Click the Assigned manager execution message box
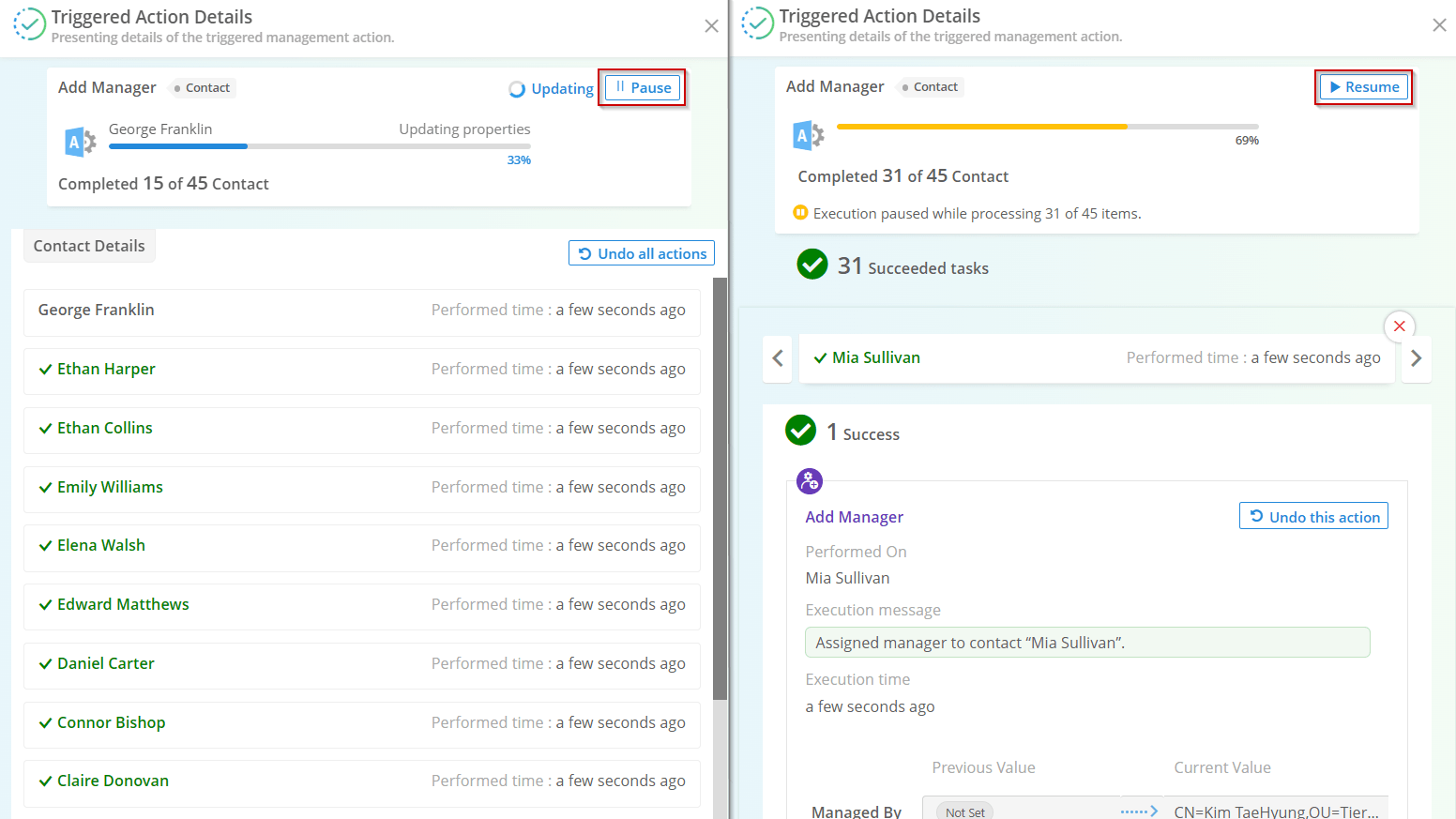This screenshot has width=1456, height=819. click(x=1087, y=643)
